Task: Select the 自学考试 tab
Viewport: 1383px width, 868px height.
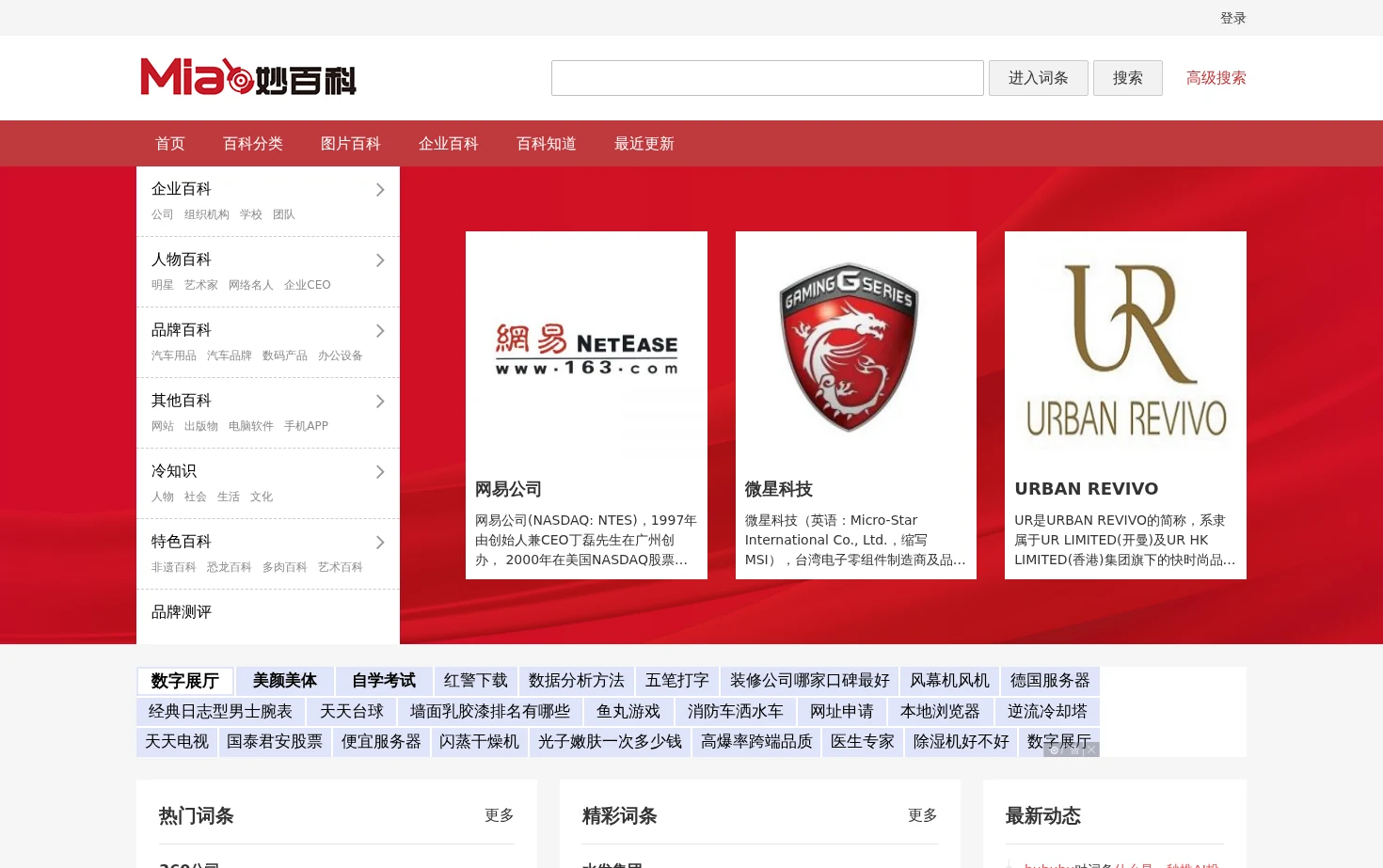Action: point(384,681)
